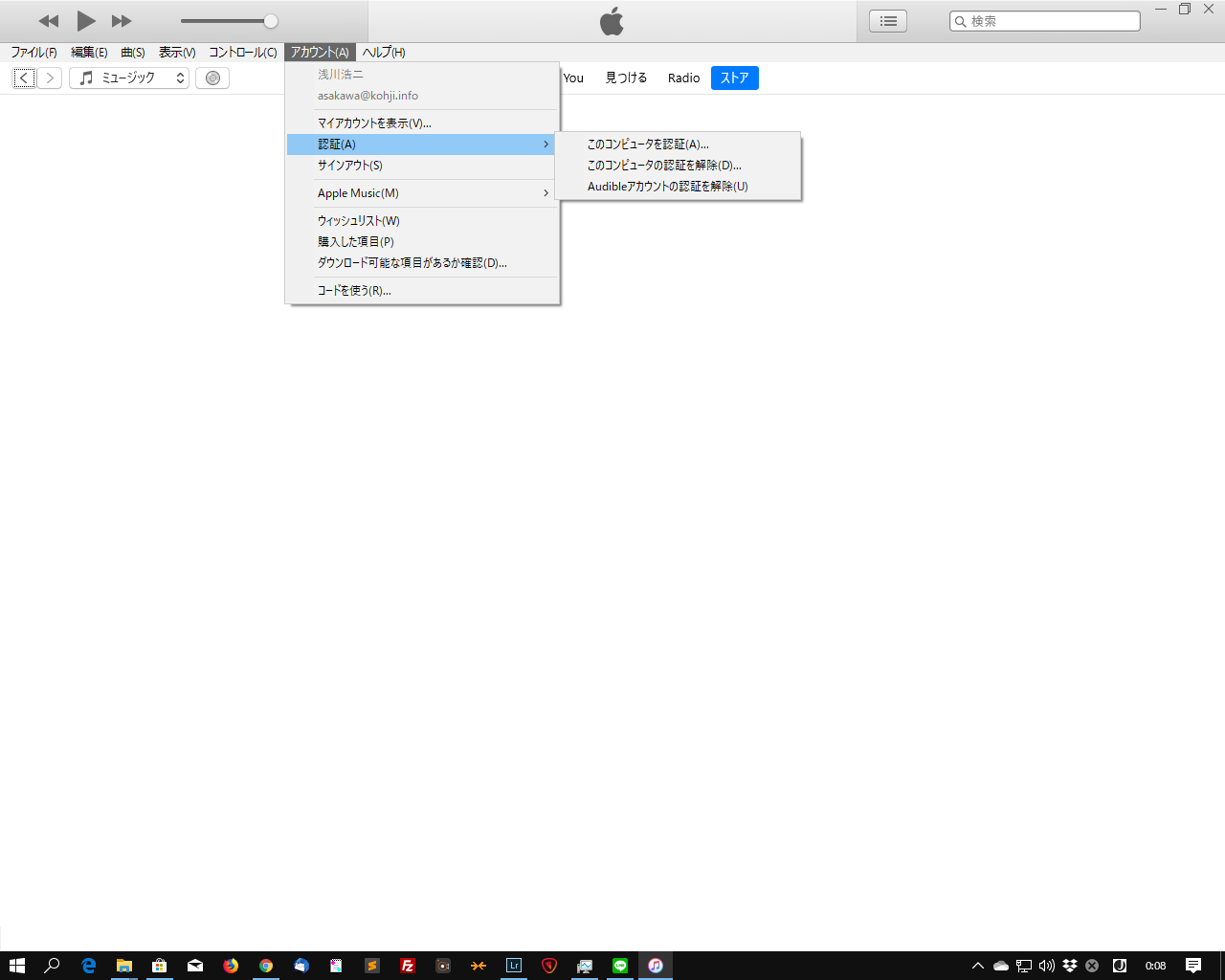This screenshot has height=980, width=1225.
Task: Expand the ミュージック media type dropdown
Action: tap(129, 78)
